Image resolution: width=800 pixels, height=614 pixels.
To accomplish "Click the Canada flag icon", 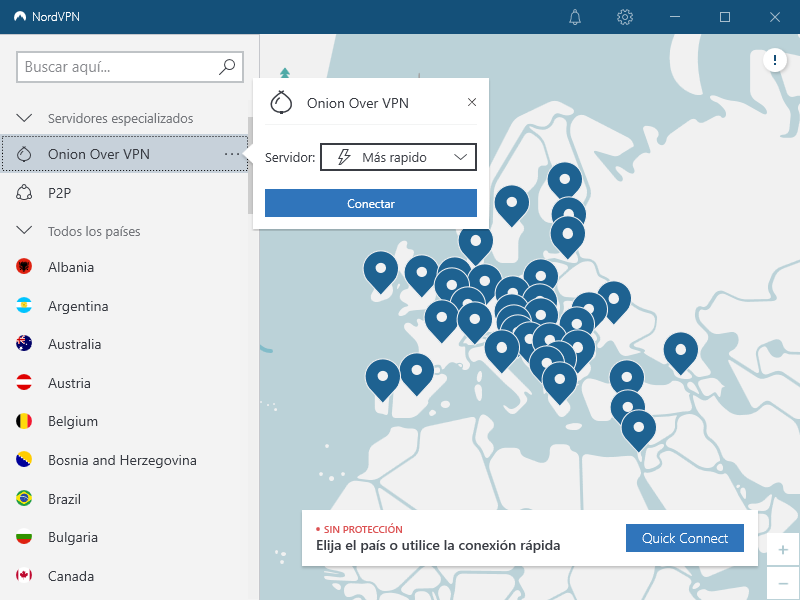I will click(x=24, y=576).
